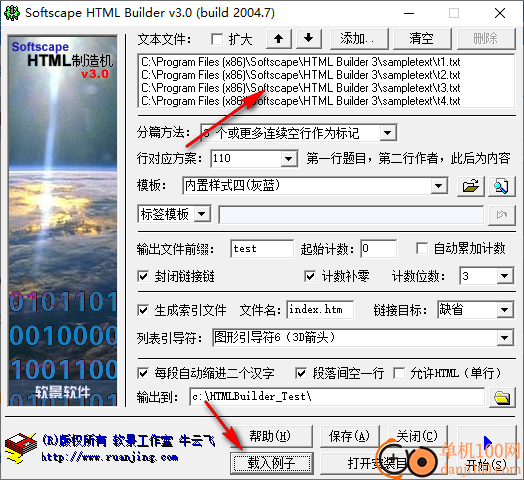
Task: Click the output folder browse icon
Action: [502, 397]
